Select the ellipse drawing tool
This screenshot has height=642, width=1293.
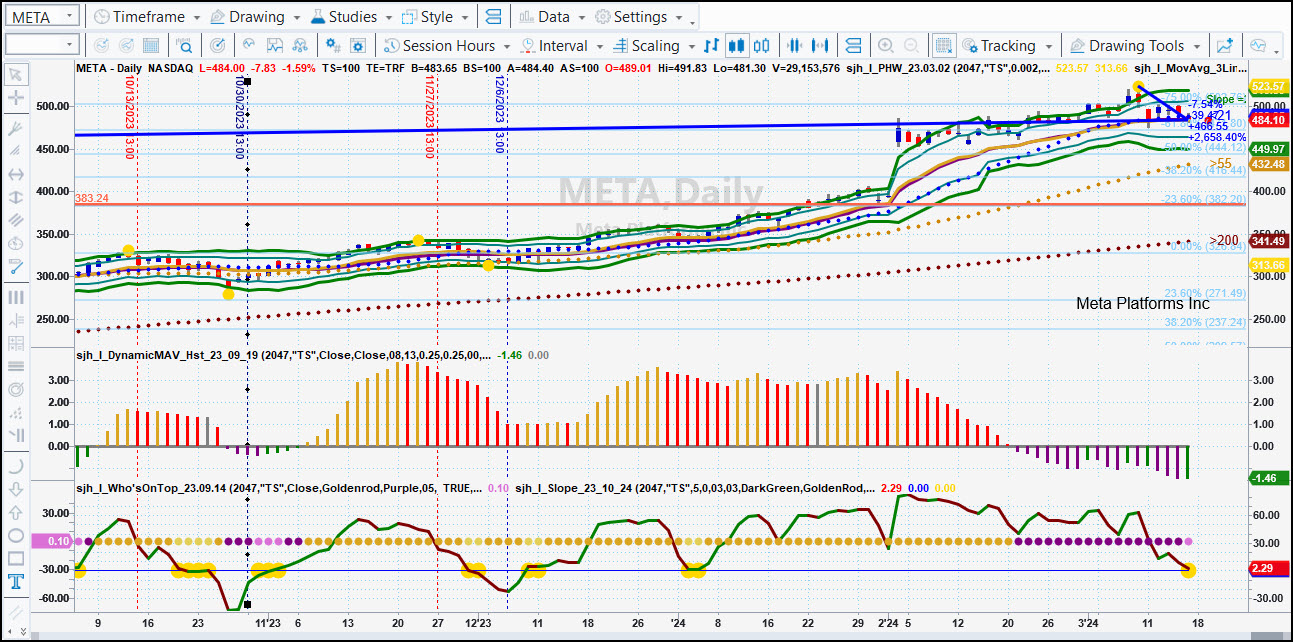point(16,535)
